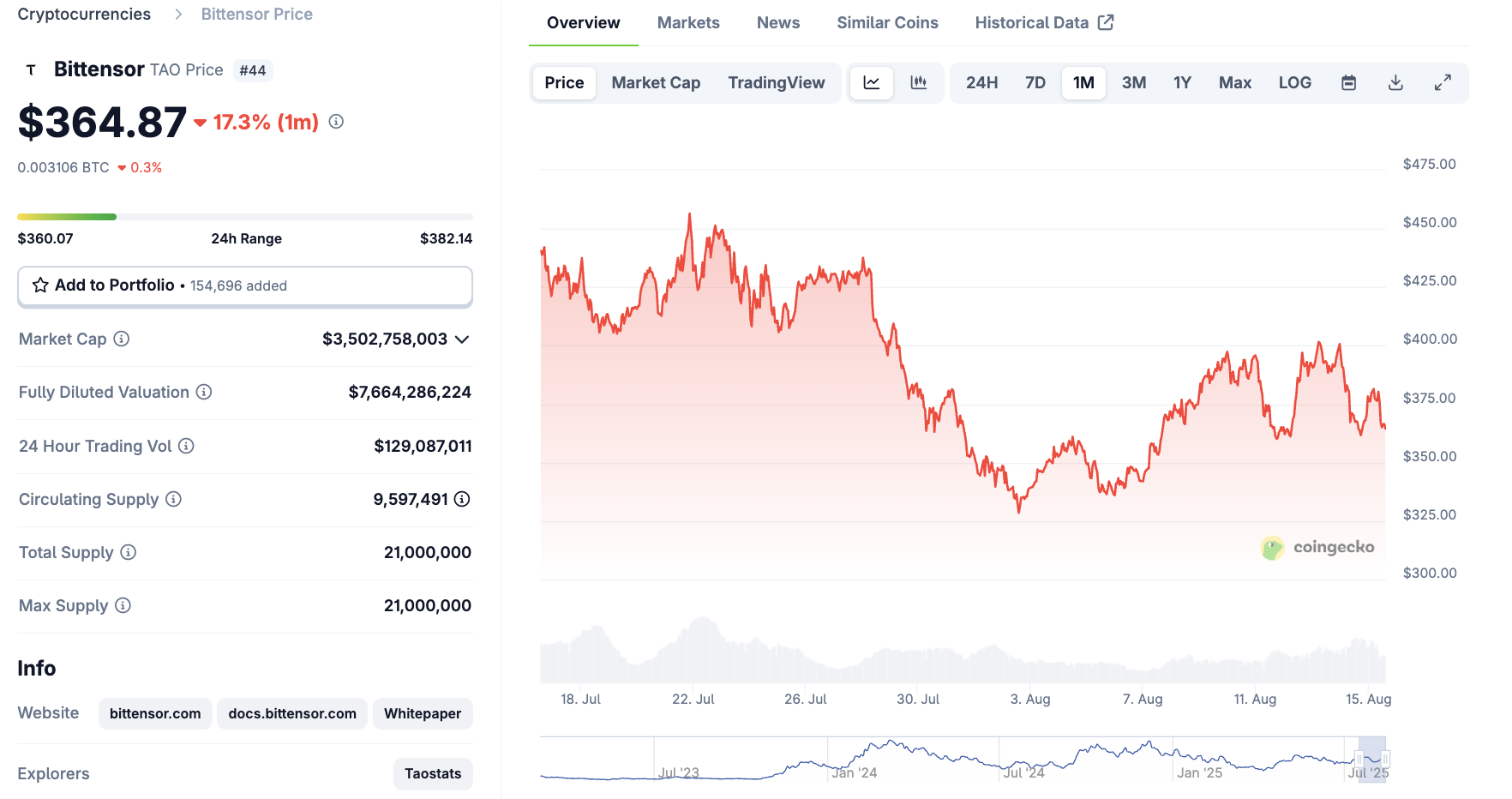The width and height of the screenshot is (1512, 799).
Task: Open the Bittensor Whitepaper
Action: point(422,713)
